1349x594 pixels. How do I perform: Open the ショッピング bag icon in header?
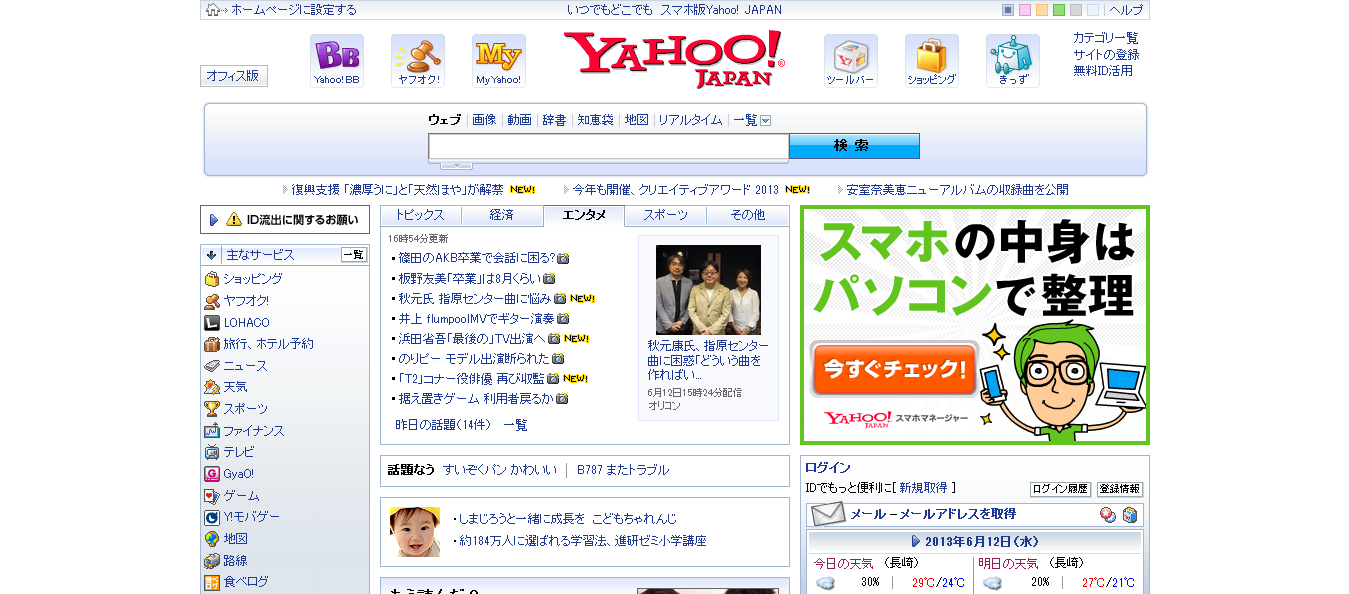coord(932,61)
